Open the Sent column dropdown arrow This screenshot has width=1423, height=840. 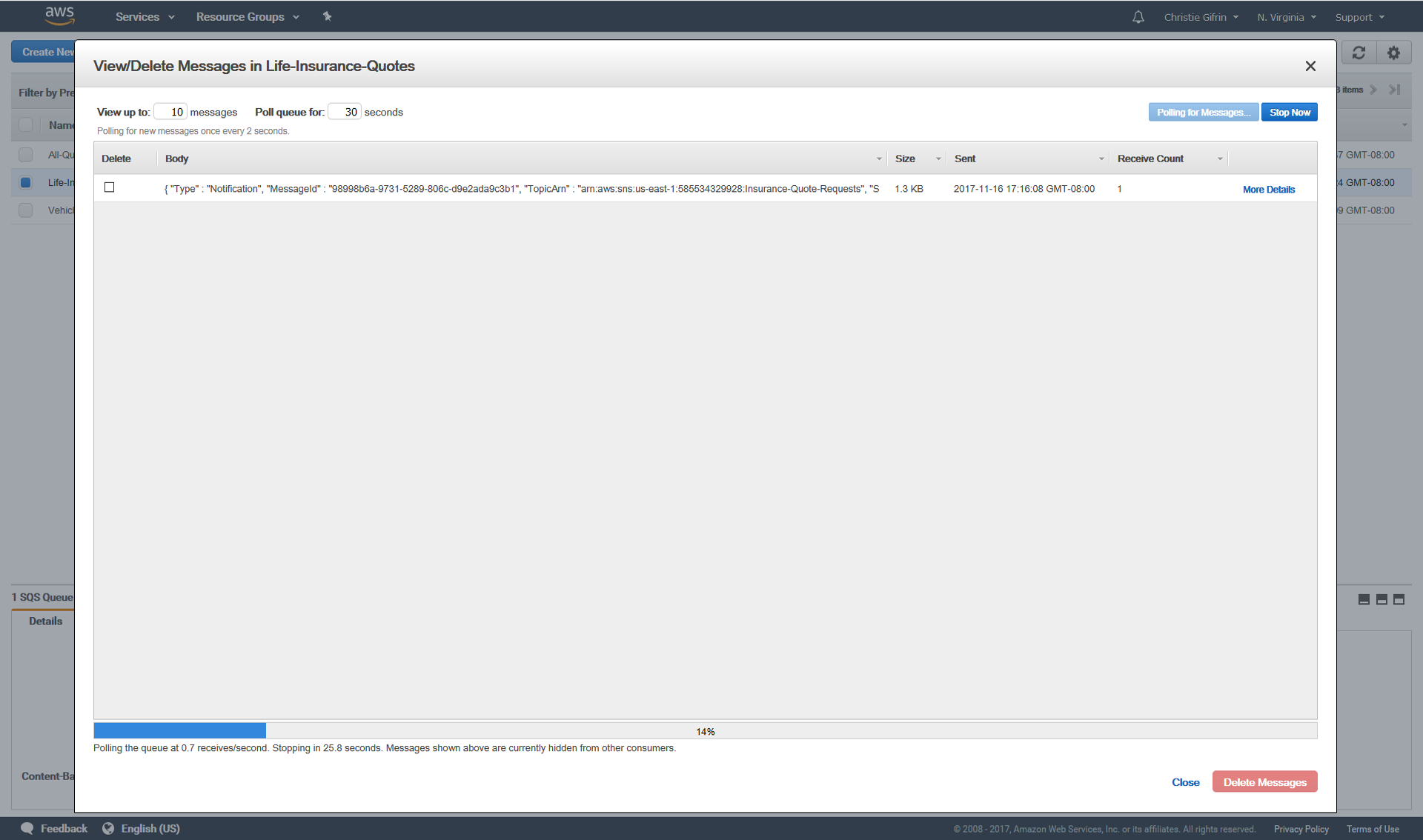1101,159
